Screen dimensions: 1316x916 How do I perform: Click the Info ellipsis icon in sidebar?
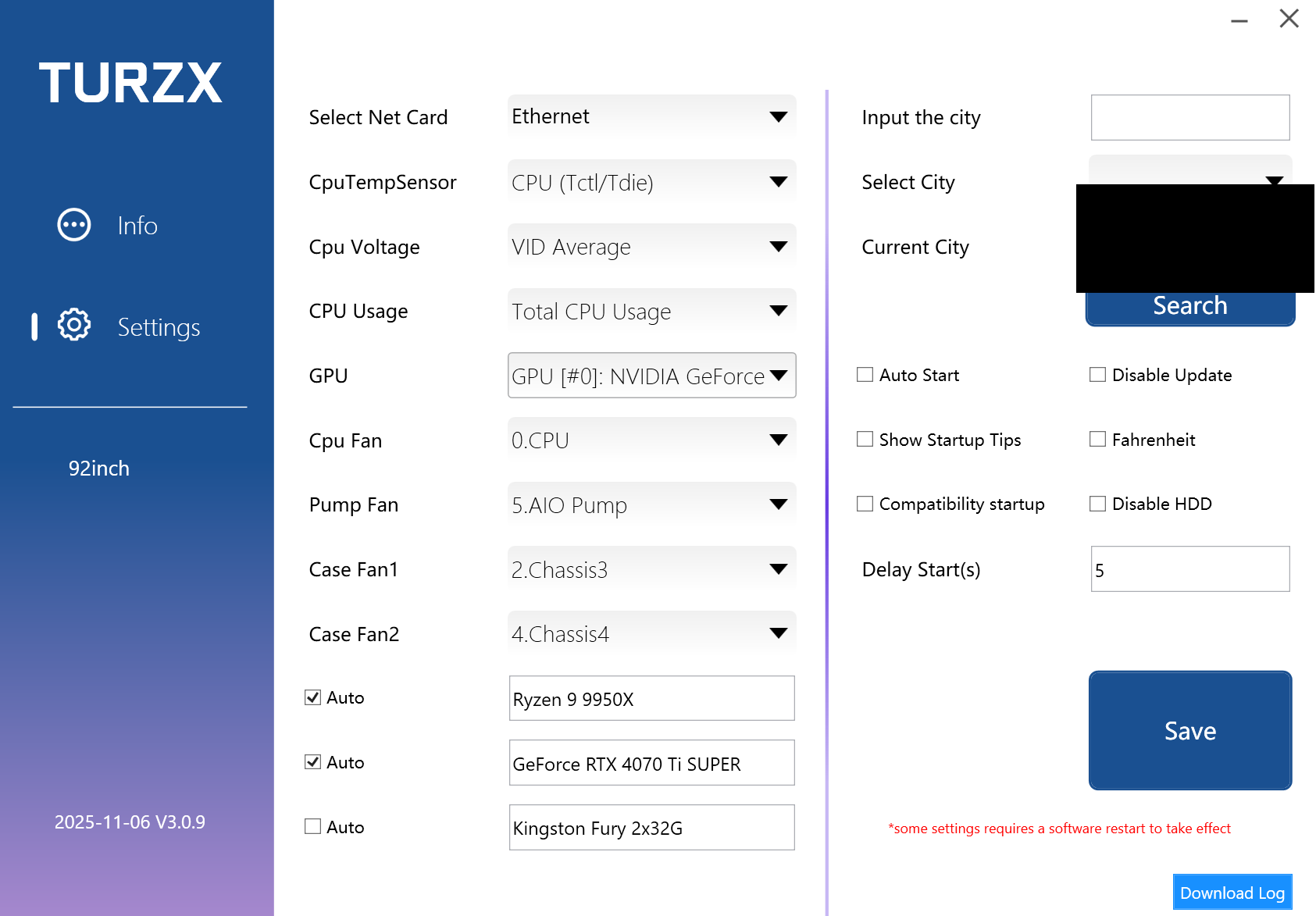[74, 225]
